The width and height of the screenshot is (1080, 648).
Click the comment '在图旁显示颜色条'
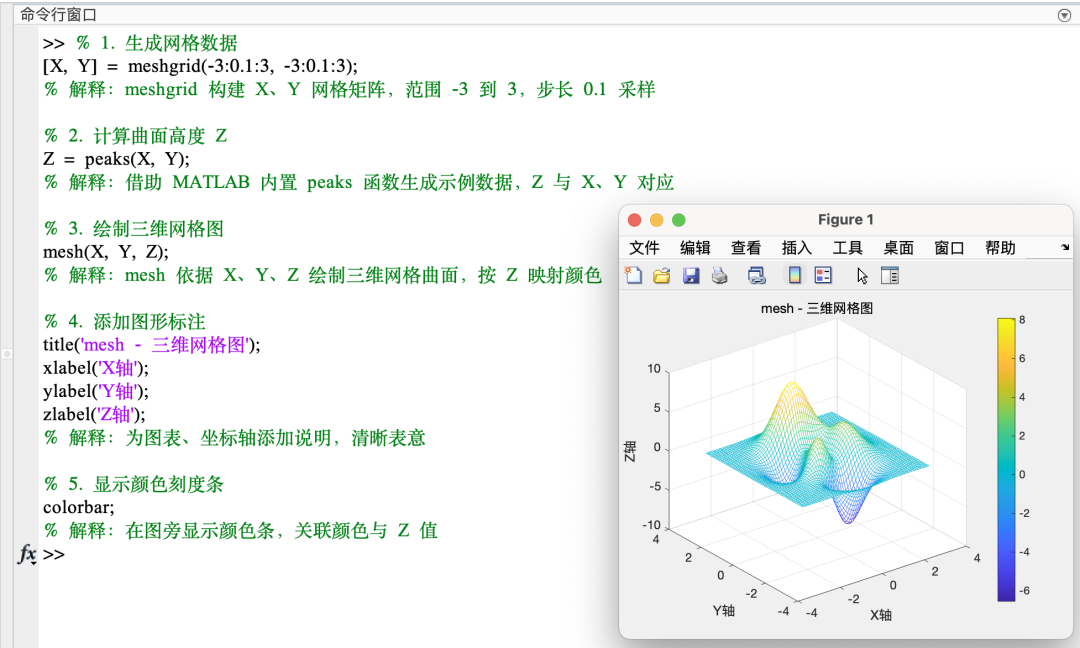[x=241, y=531]
